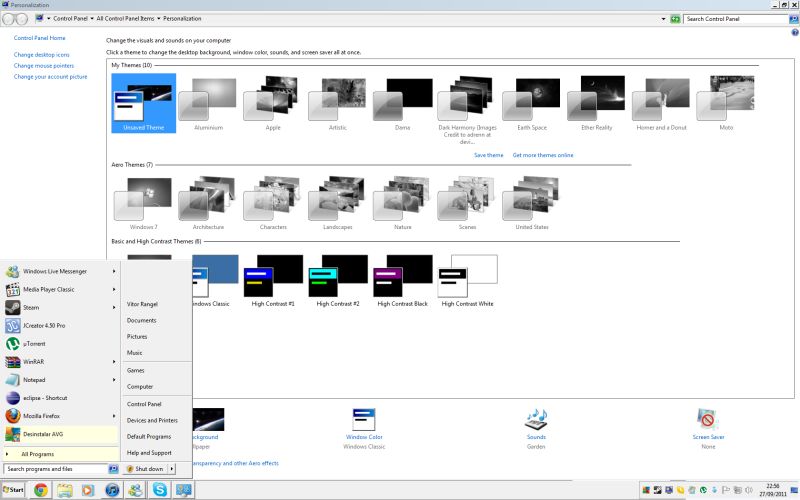
Task: Click the help question mark icon
Action: click(794, 32)
